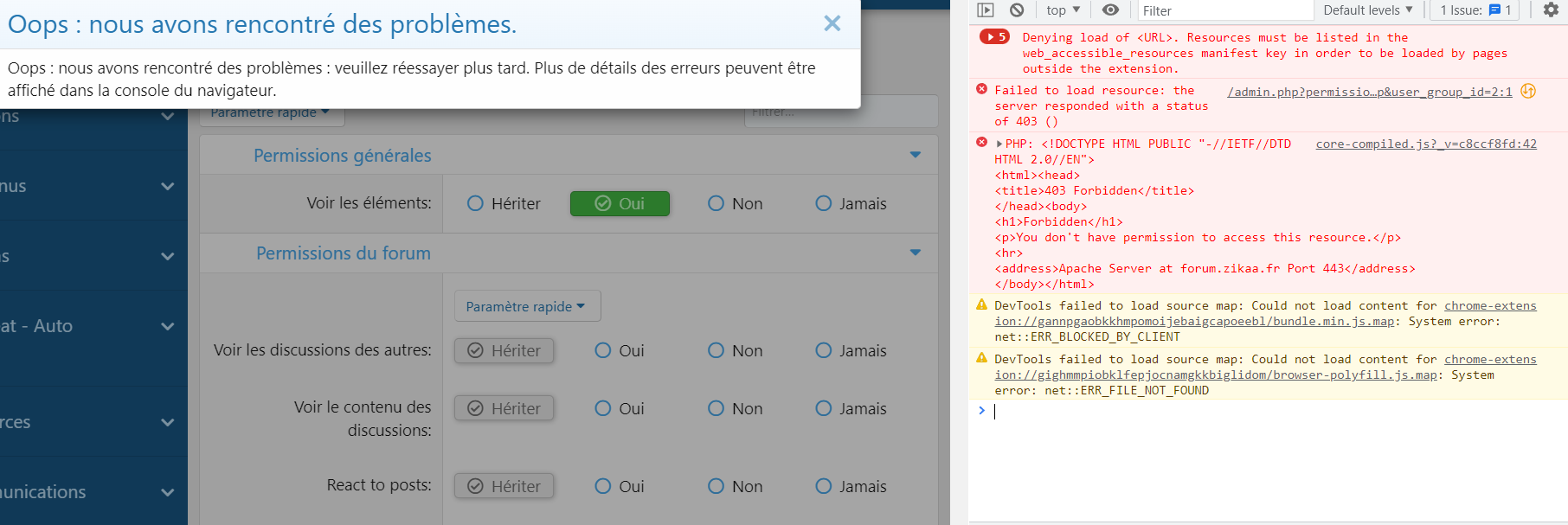Screen dimensions: 1568x525
Task: Close the Oops error dialog
Action: 832,23
